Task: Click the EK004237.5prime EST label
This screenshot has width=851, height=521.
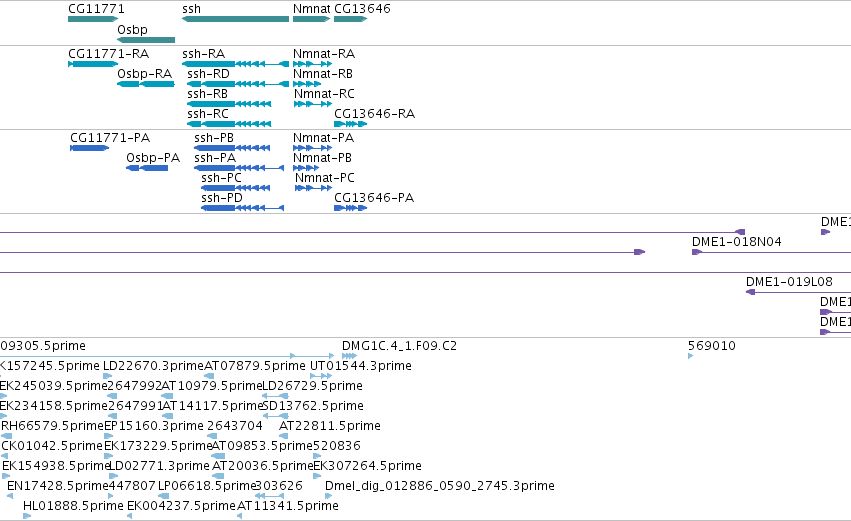Action: click(181, 507)
